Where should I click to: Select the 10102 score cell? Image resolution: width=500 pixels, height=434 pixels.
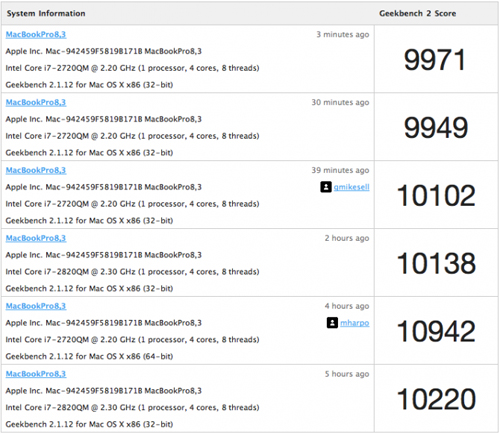click(x=436, y=195)
